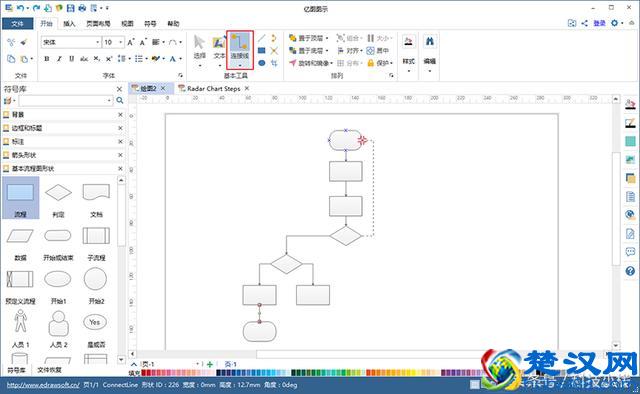Close the 箭头形状 library category
640x394 pixels.
[120, 155]
